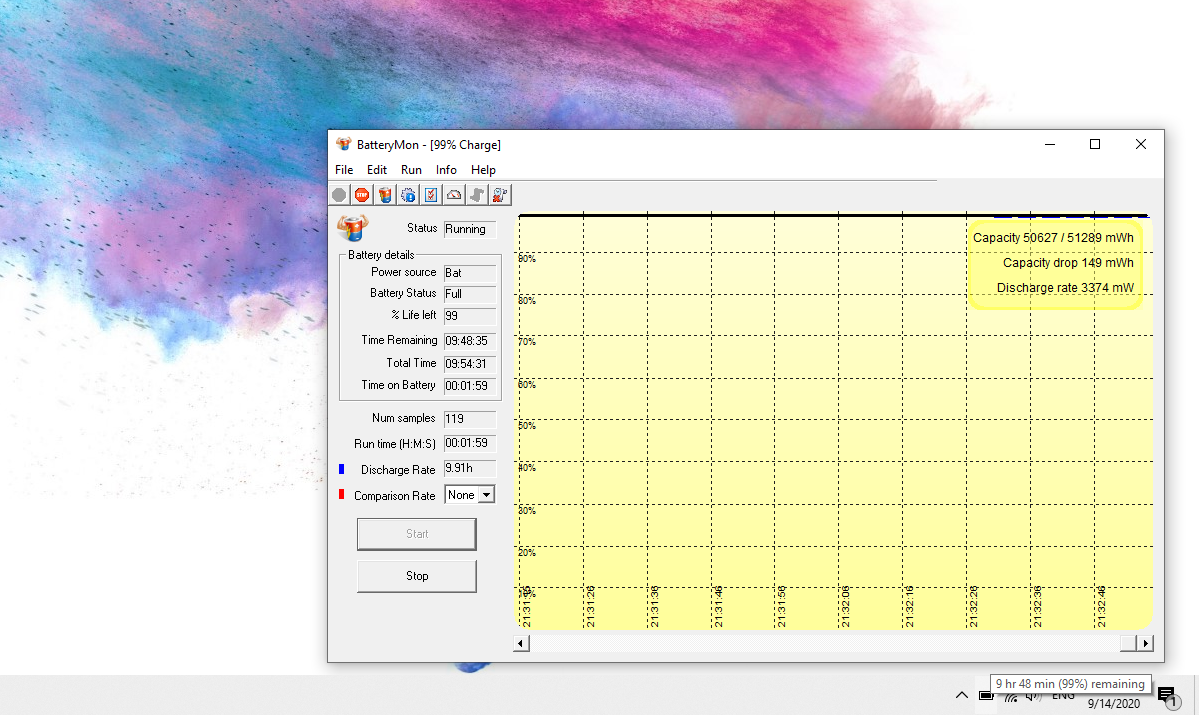Click the red checklist toolbar icon
1199x715 pixels.
[431, 195]
